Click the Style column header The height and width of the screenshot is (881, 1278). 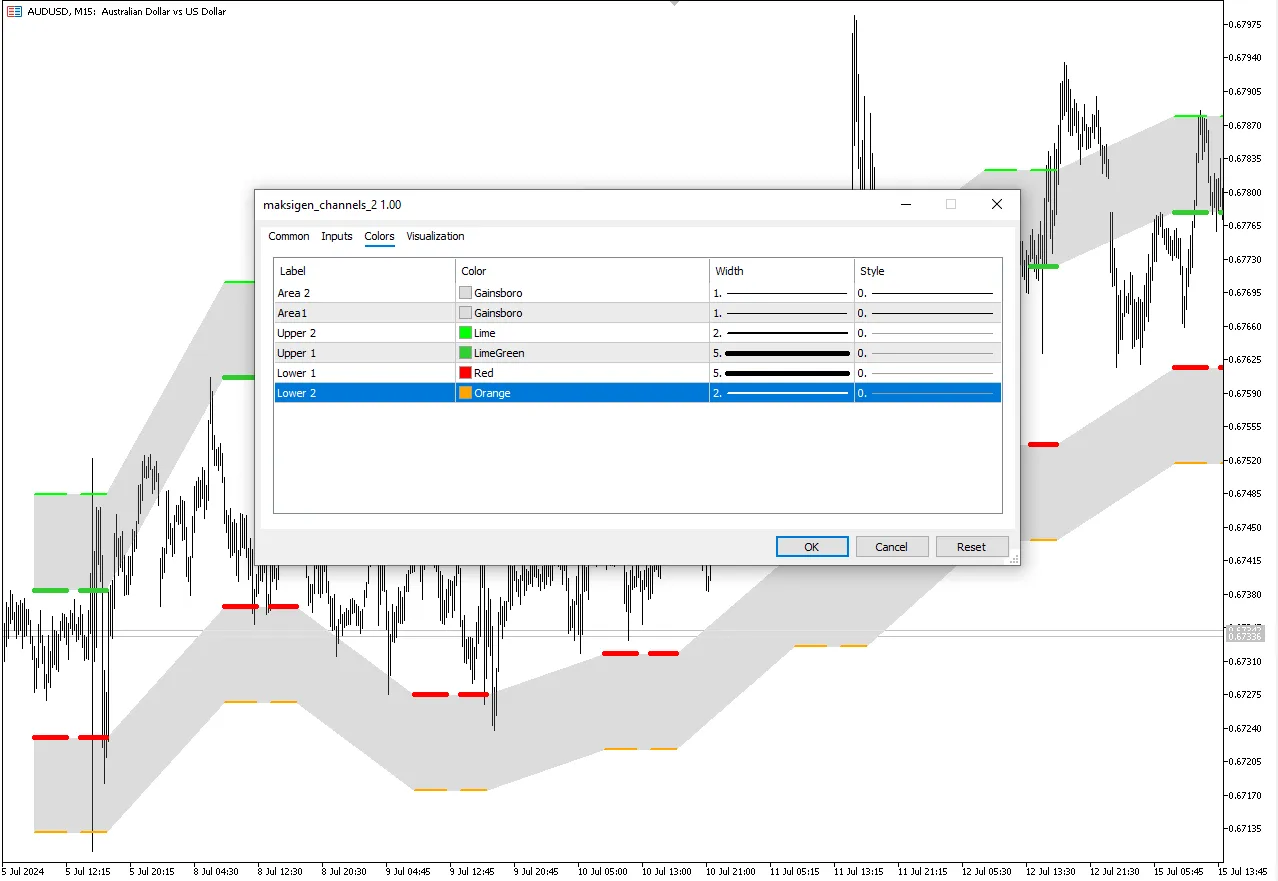click(928, 271)
